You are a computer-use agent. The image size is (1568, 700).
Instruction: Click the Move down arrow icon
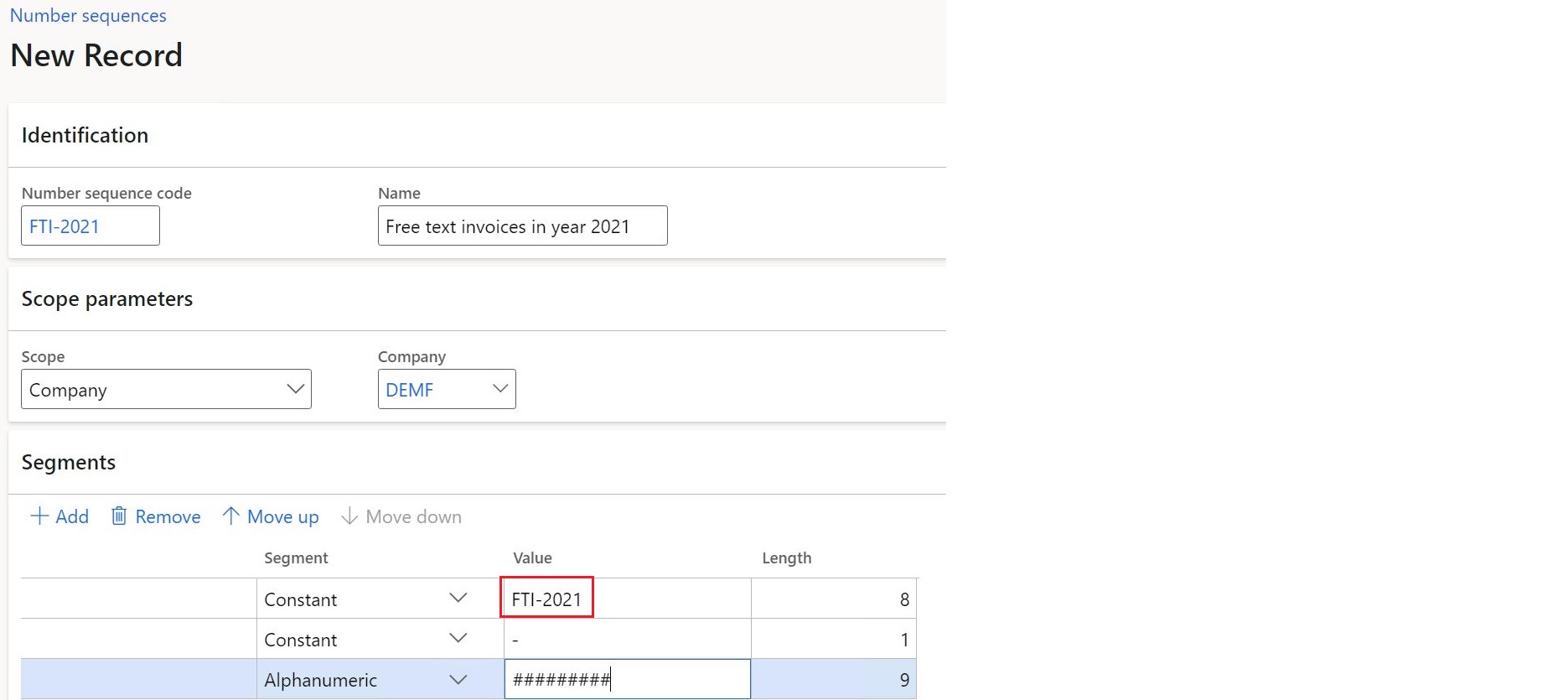(x=349, y=516)
